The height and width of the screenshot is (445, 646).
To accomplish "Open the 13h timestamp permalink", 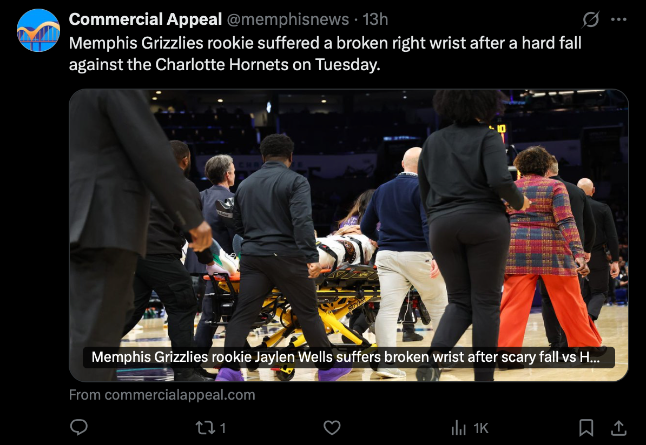I will click(x=375, y=19).
